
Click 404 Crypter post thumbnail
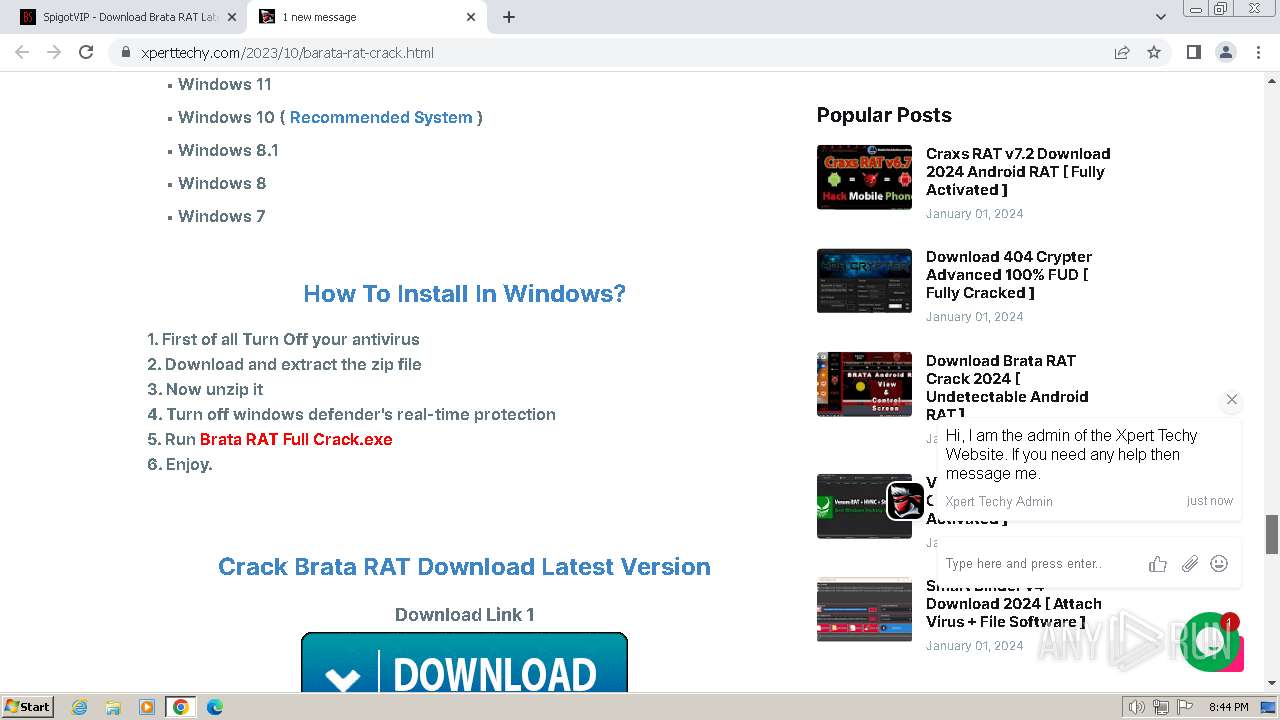(x=864, y=280)
